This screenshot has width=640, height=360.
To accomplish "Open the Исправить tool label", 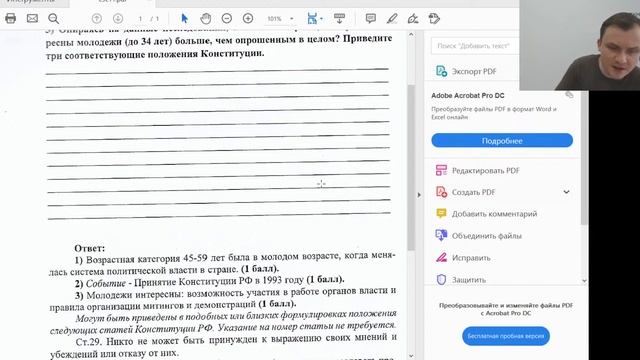I will point(471,258).
